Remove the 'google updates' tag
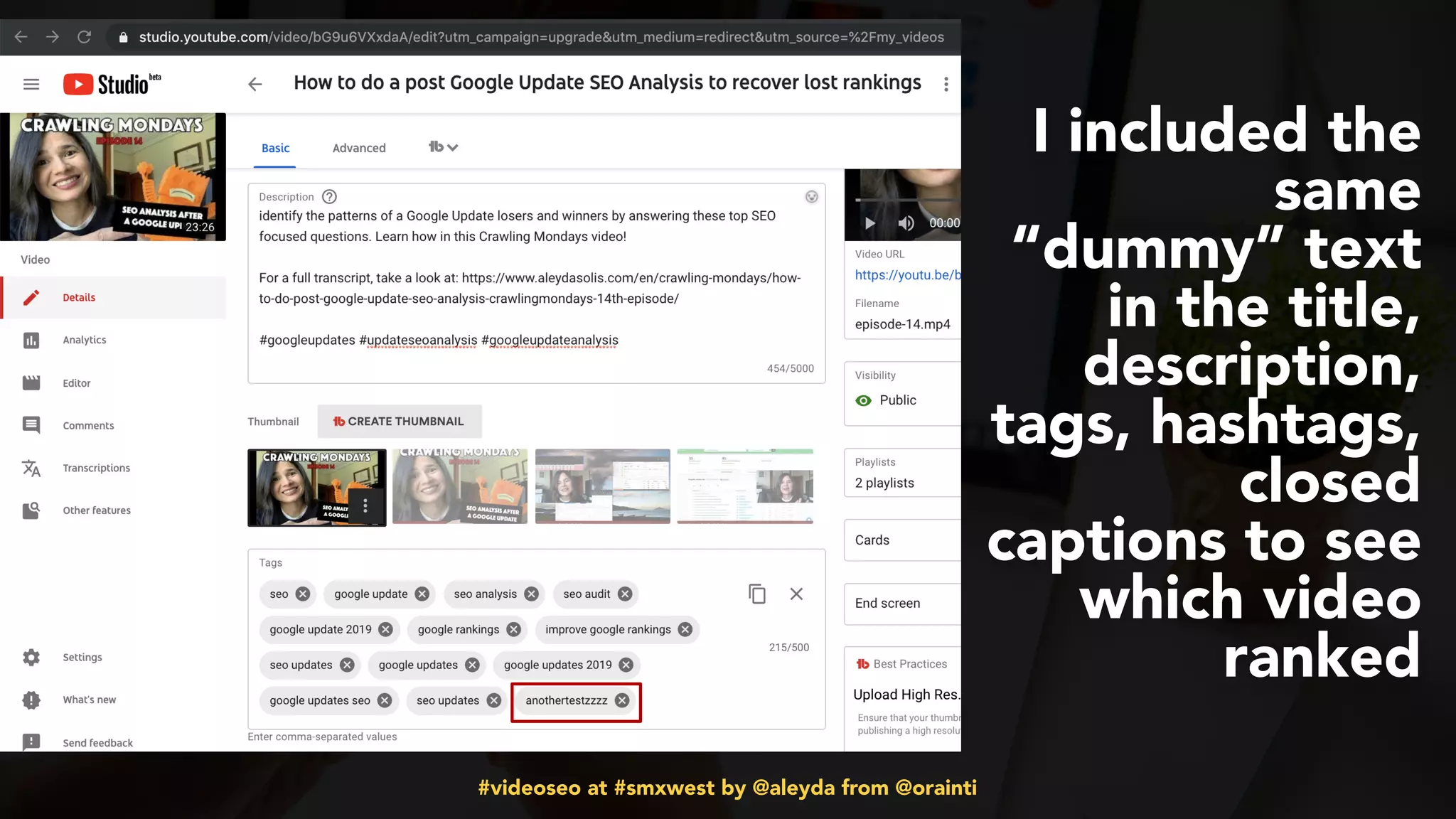Image resolution: width=1456 pixels, height=819 pixels. [472, 665]
